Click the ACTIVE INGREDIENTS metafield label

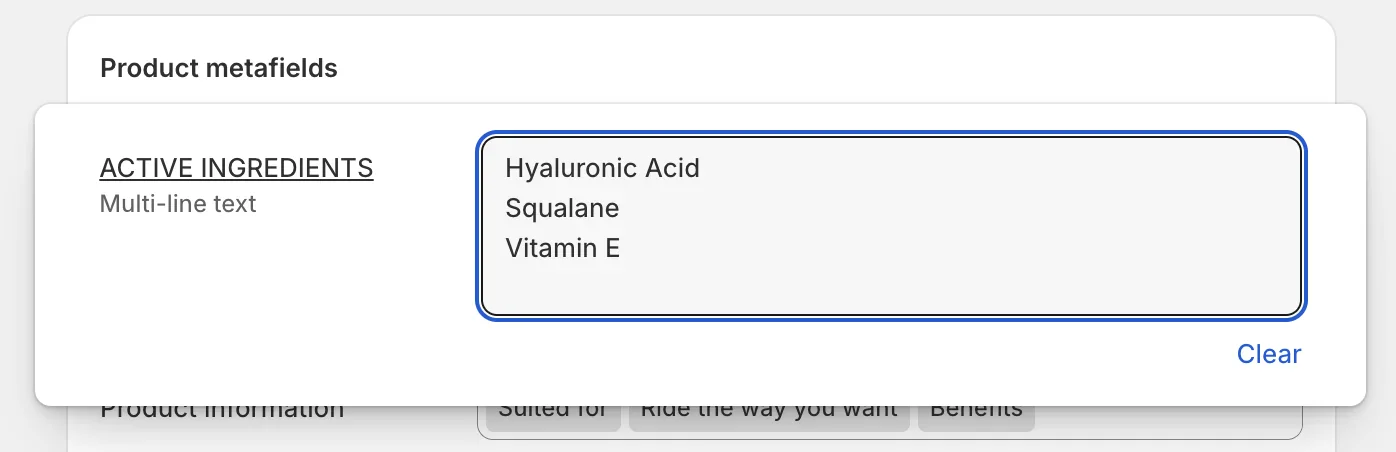click(236, 168)
